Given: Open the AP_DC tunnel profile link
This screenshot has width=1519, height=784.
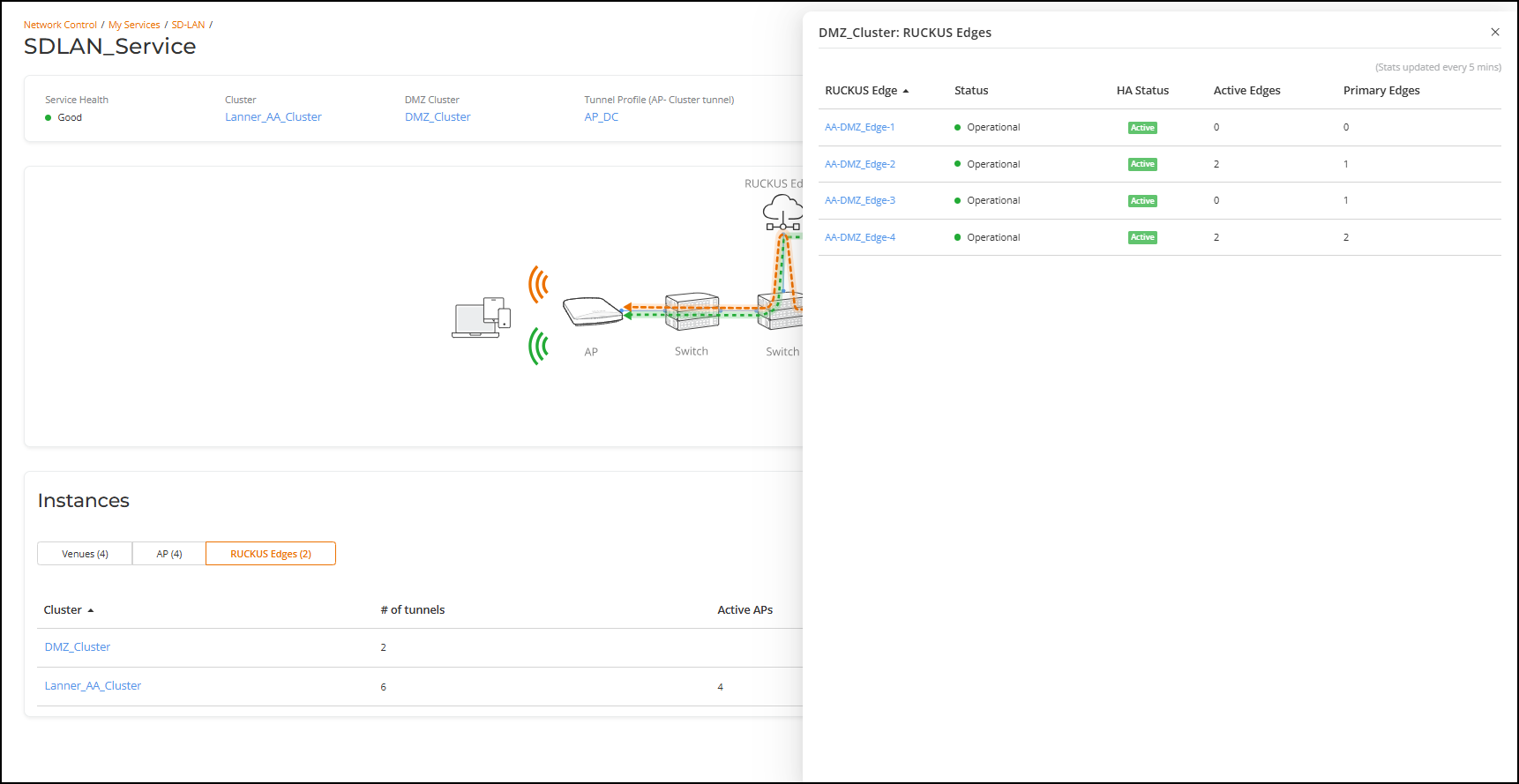Looking at the screenshot, I should coord(601,117).
